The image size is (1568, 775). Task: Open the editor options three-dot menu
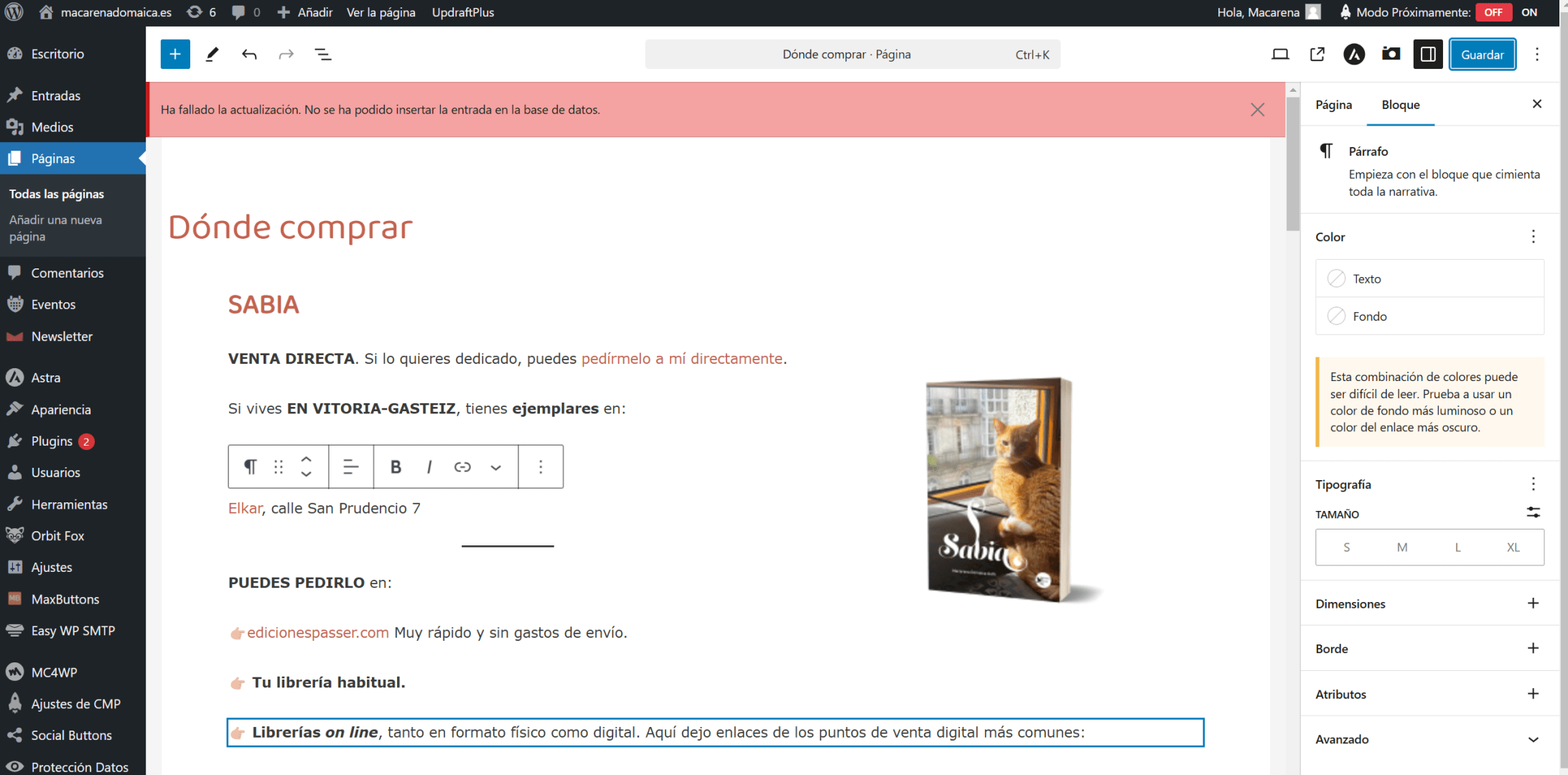[x=1537, y=55]
